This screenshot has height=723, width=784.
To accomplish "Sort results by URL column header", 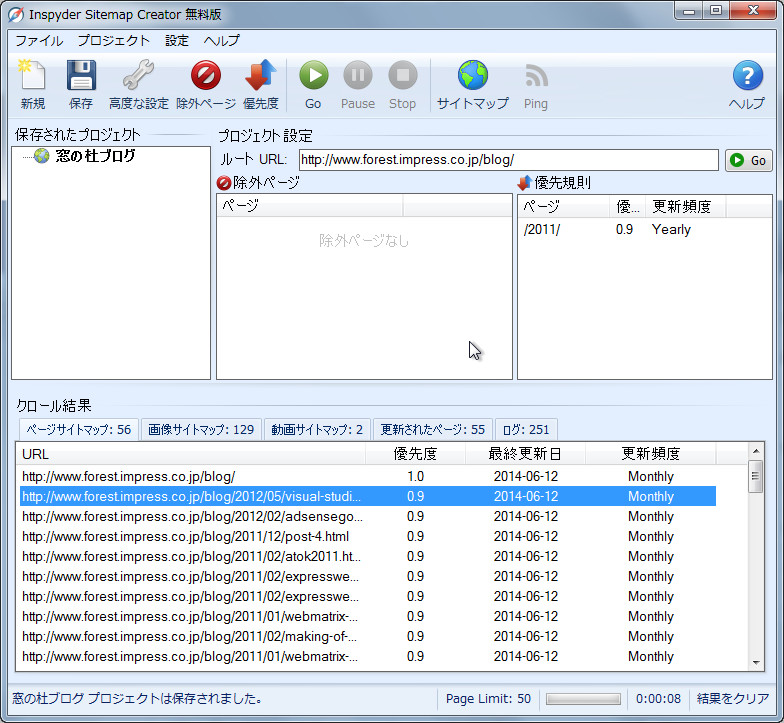I will (190, 454).
